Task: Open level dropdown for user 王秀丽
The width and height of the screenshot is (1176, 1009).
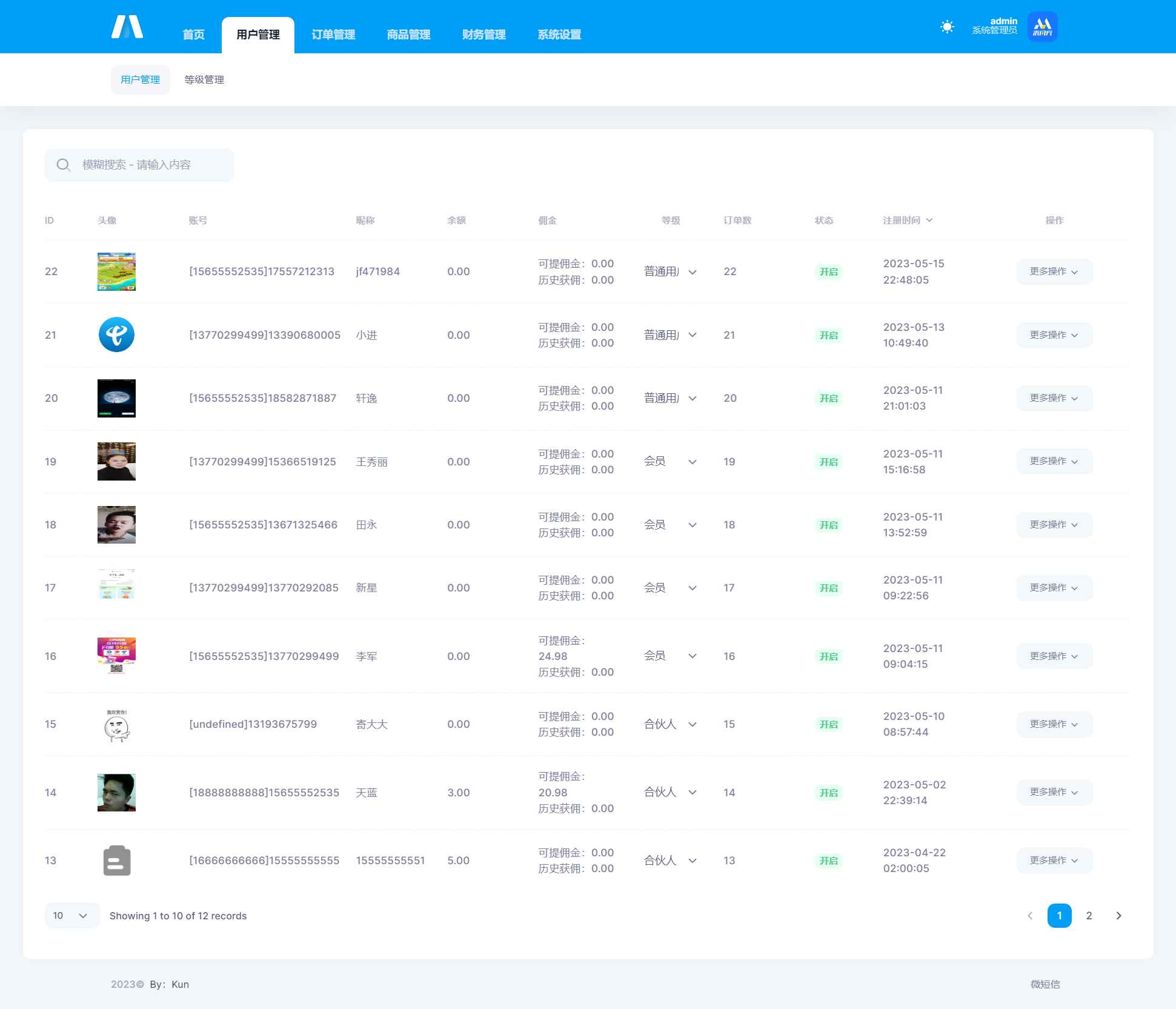Action: pyautogui.click(x=670, y=462)
